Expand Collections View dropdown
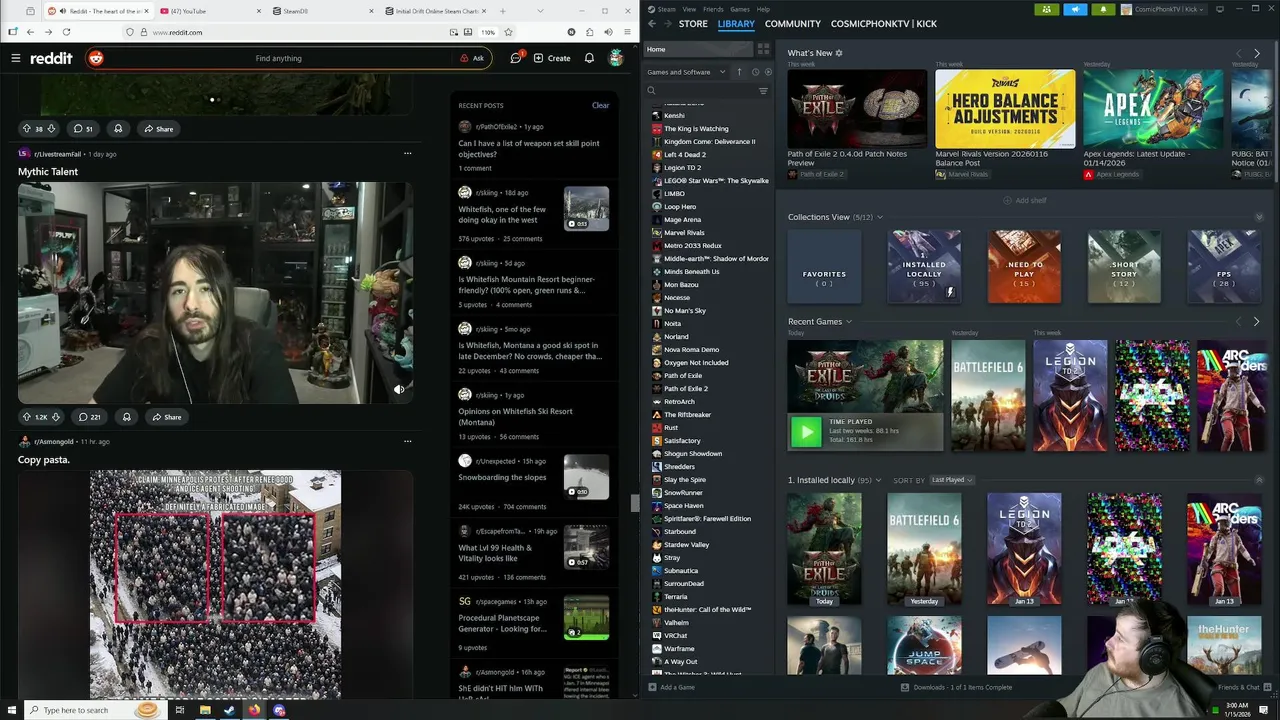 coord(880,217)
